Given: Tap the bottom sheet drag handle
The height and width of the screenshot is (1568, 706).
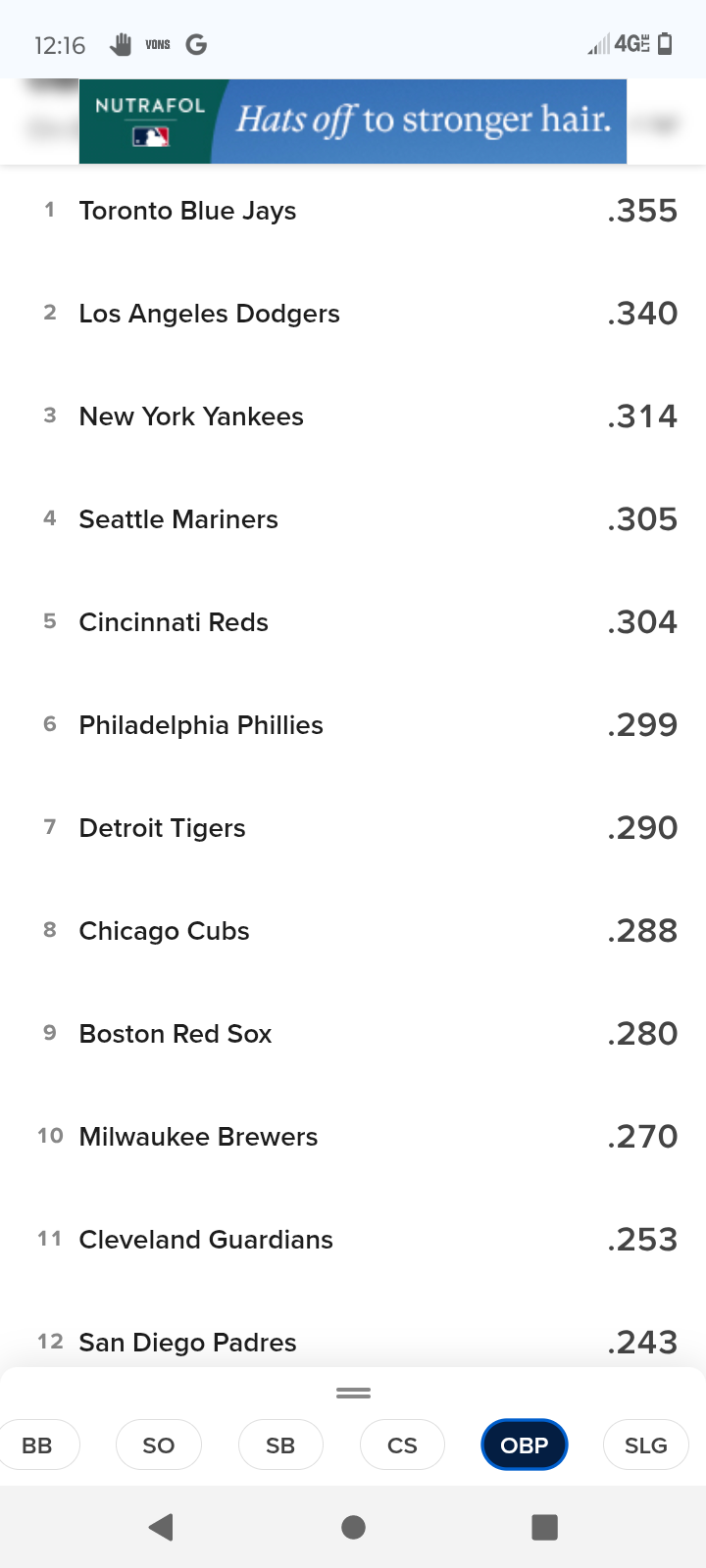Looking at the screenshot, I should click(353, 1393).
